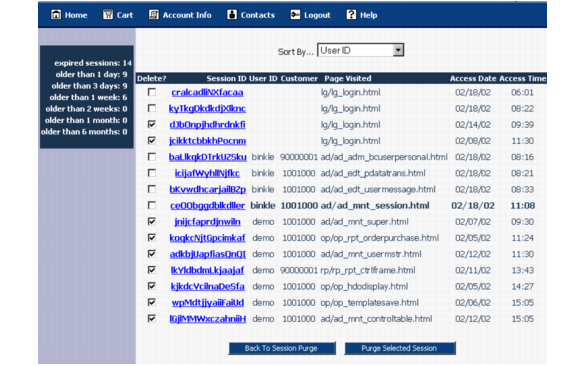585x366 pixels.
Task: Check delete box for session ceOObggdblkdller
Action: coord(152,205)
